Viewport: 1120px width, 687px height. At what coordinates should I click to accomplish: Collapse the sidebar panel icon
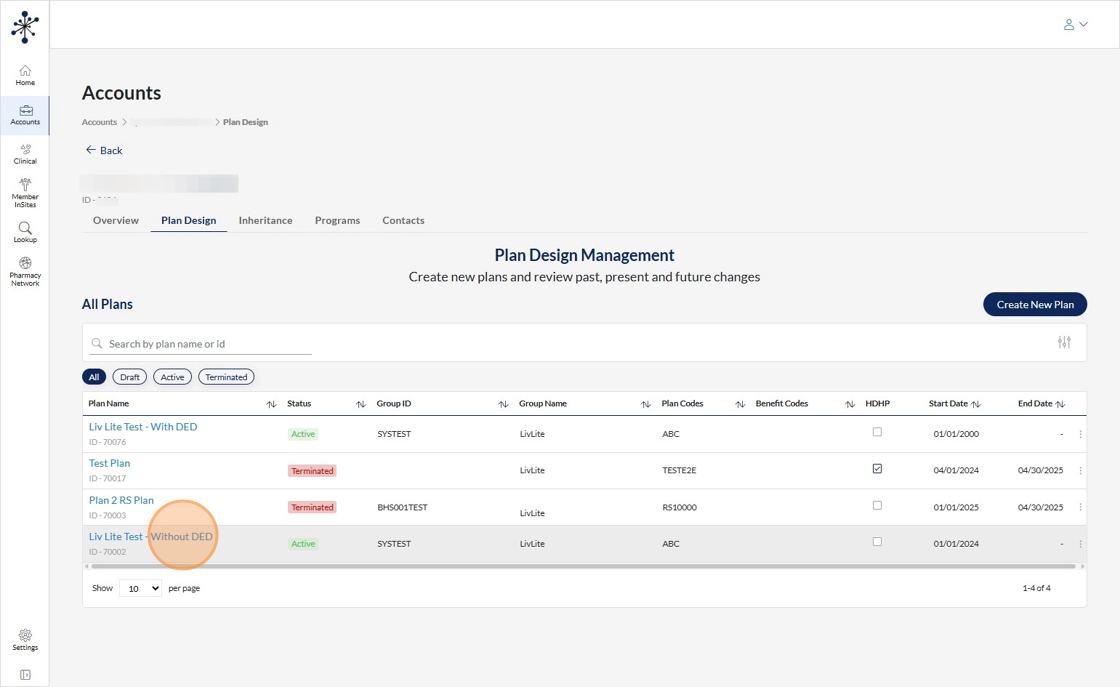(x=25, y=675)
